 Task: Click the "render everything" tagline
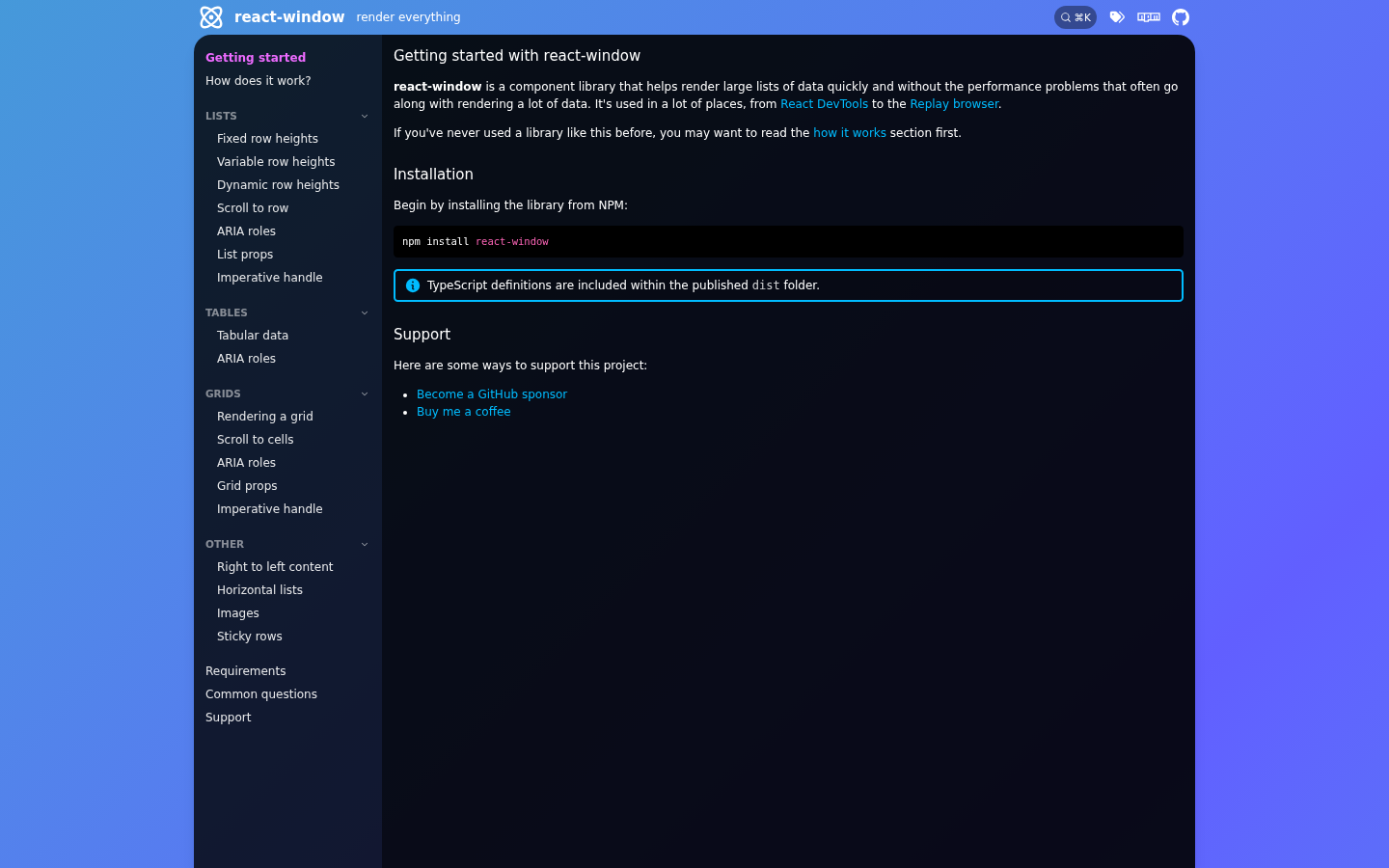pos(408,17)
